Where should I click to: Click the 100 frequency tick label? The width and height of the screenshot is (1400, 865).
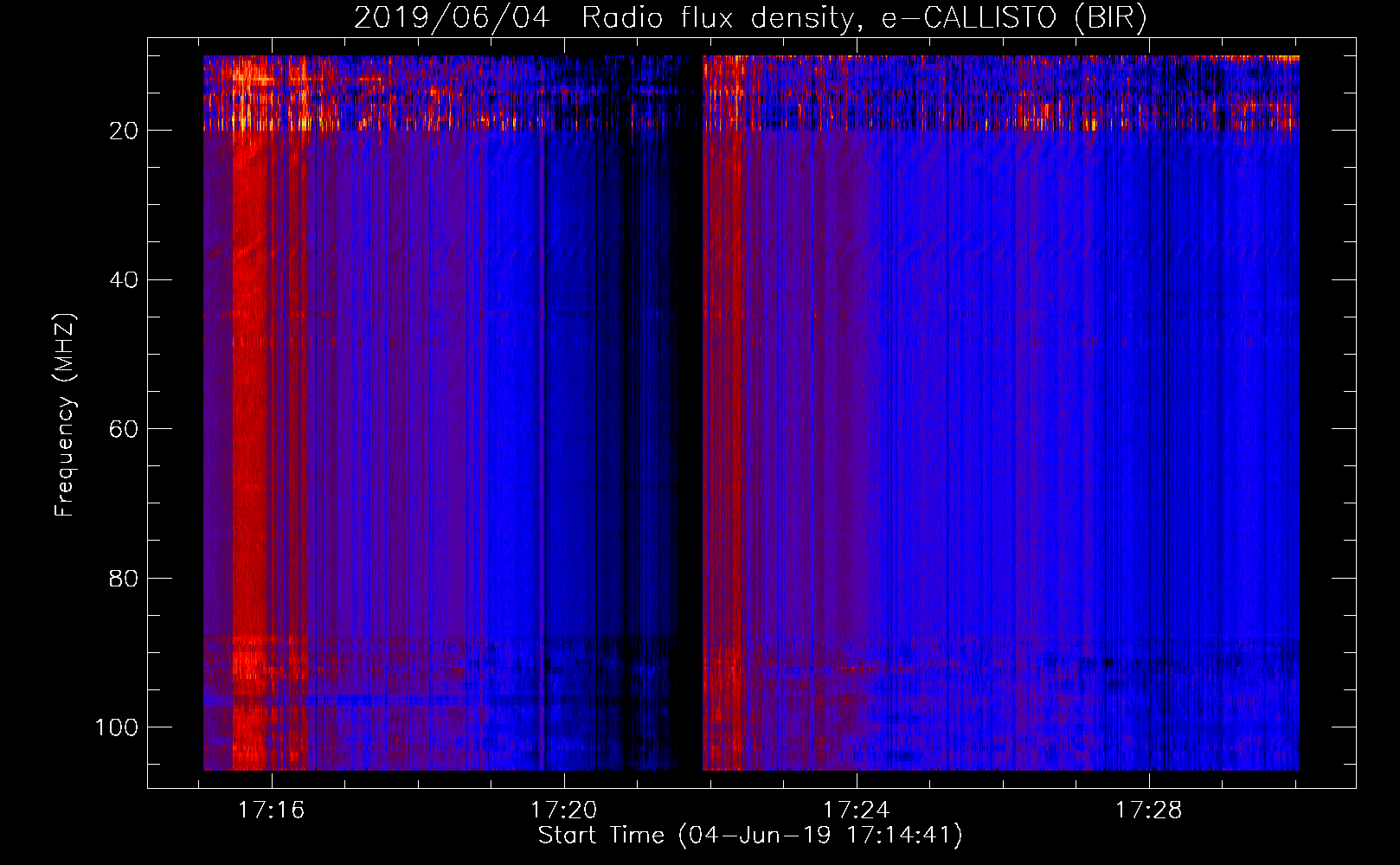(117, 727)
